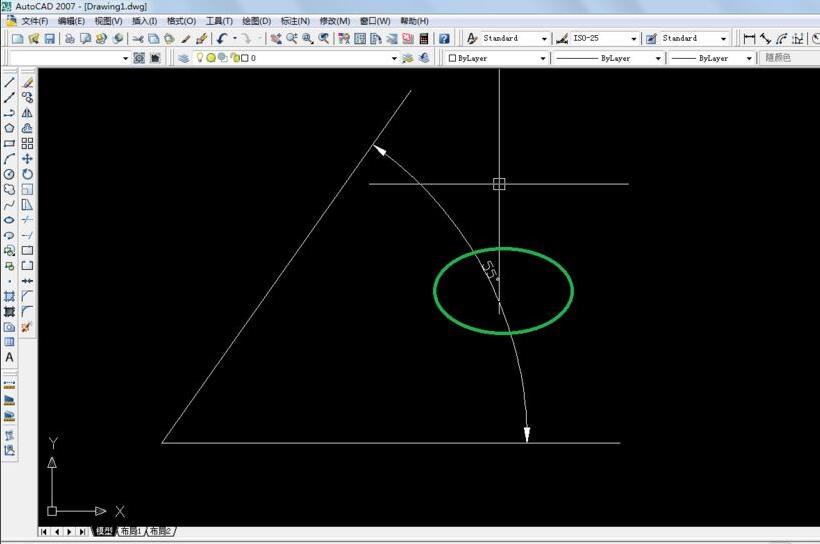The image size is (820, 544).
Task: Open the ByLayer linetype dropdown
Action: pos(658,58)
